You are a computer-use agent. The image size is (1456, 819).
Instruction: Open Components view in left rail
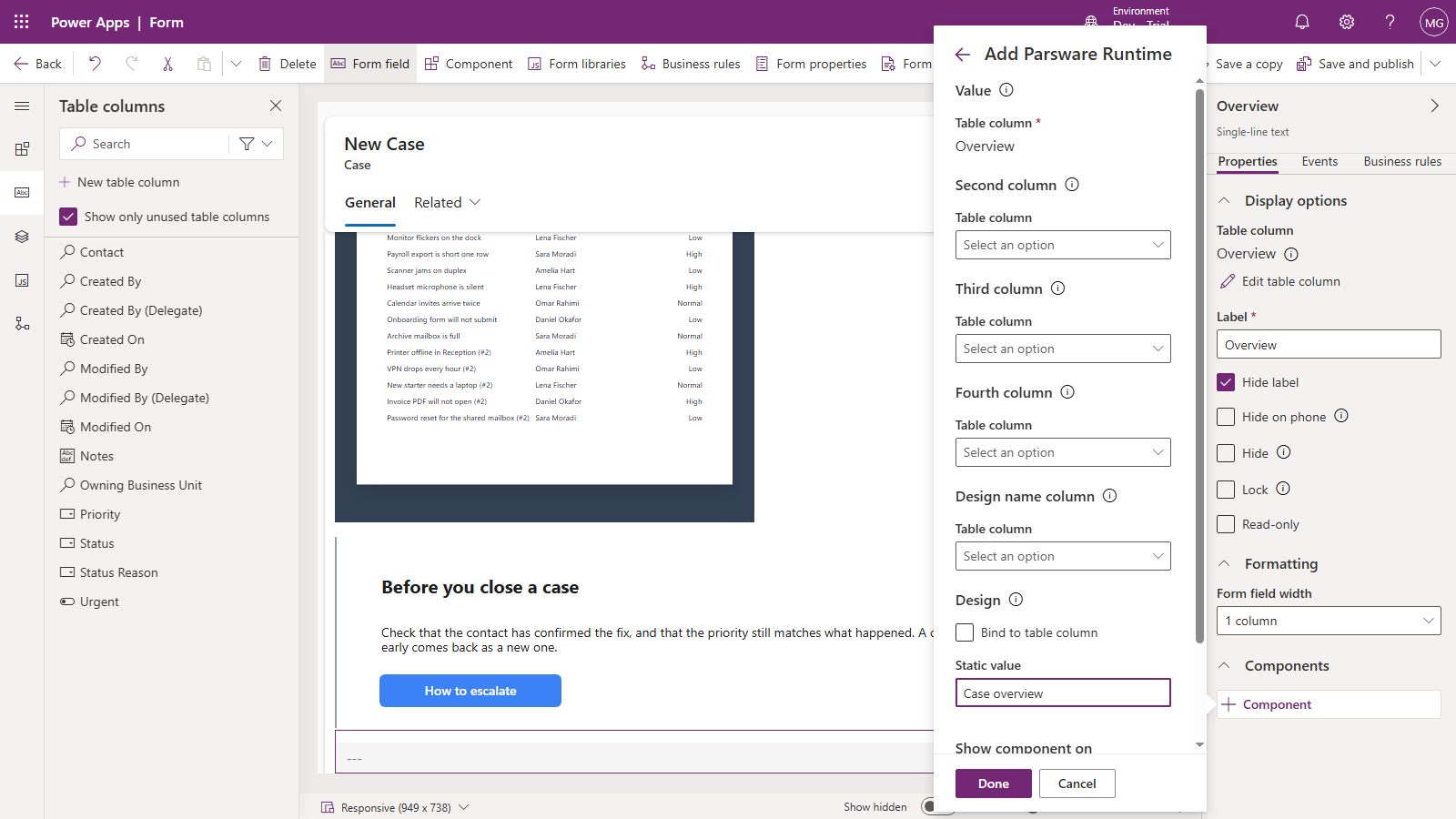pos(22,149)
